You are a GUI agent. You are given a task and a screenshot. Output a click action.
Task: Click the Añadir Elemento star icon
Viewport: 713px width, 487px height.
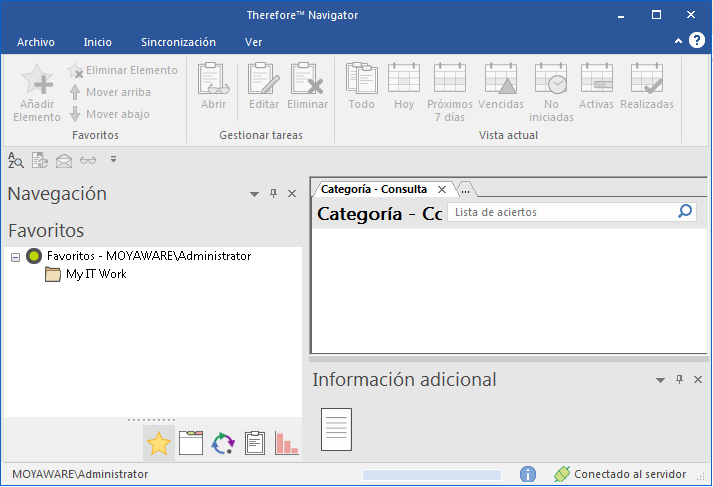tap(37, 80)
